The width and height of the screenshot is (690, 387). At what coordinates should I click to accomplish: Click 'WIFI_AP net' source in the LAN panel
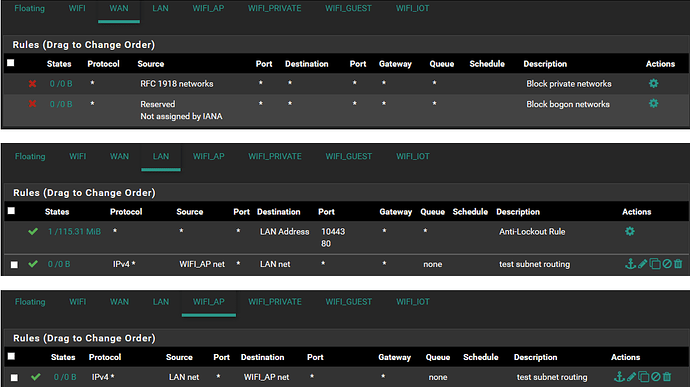[202, 264]
